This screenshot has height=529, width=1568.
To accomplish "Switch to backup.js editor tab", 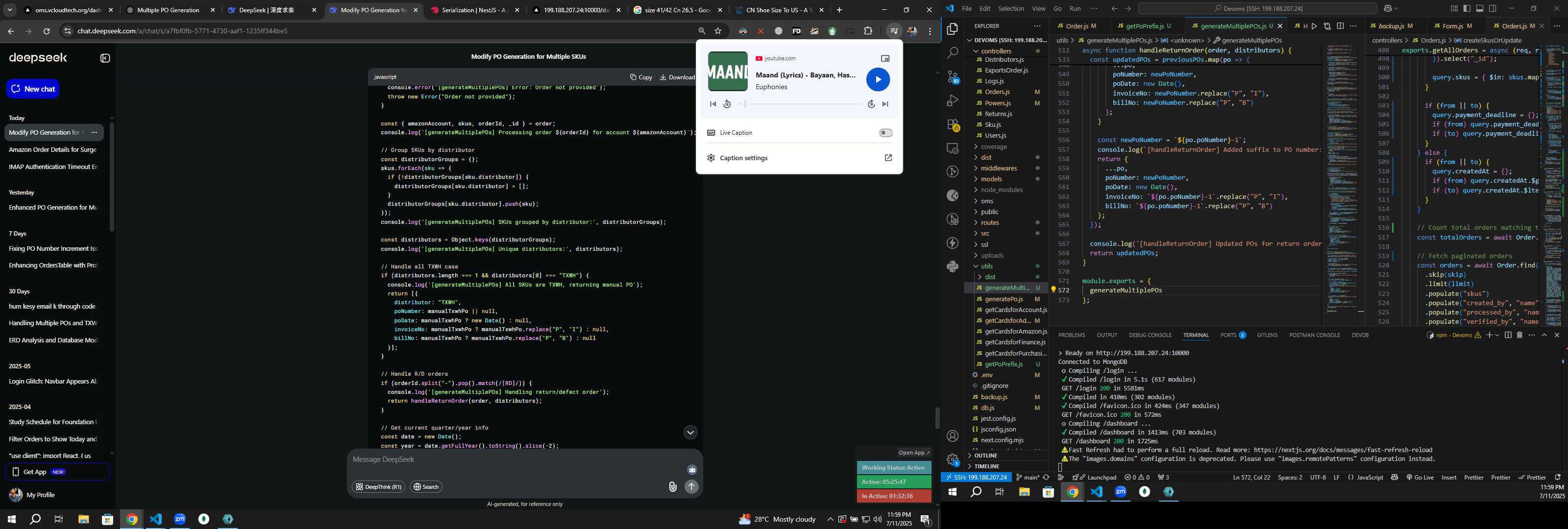I will pos(1395,26).
